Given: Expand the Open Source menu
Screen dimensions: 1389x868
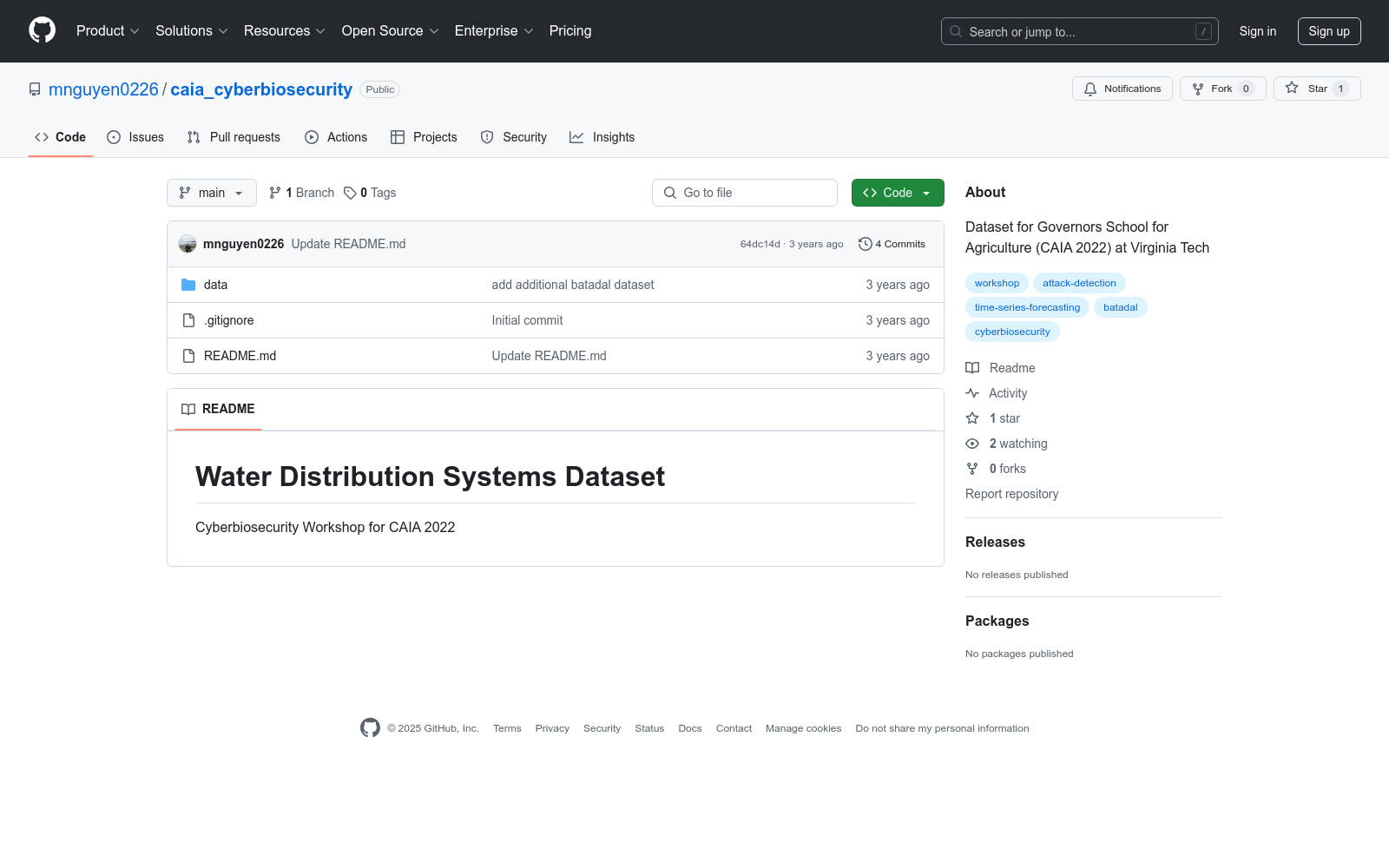Looking at the screenshot, I should 391,30.
